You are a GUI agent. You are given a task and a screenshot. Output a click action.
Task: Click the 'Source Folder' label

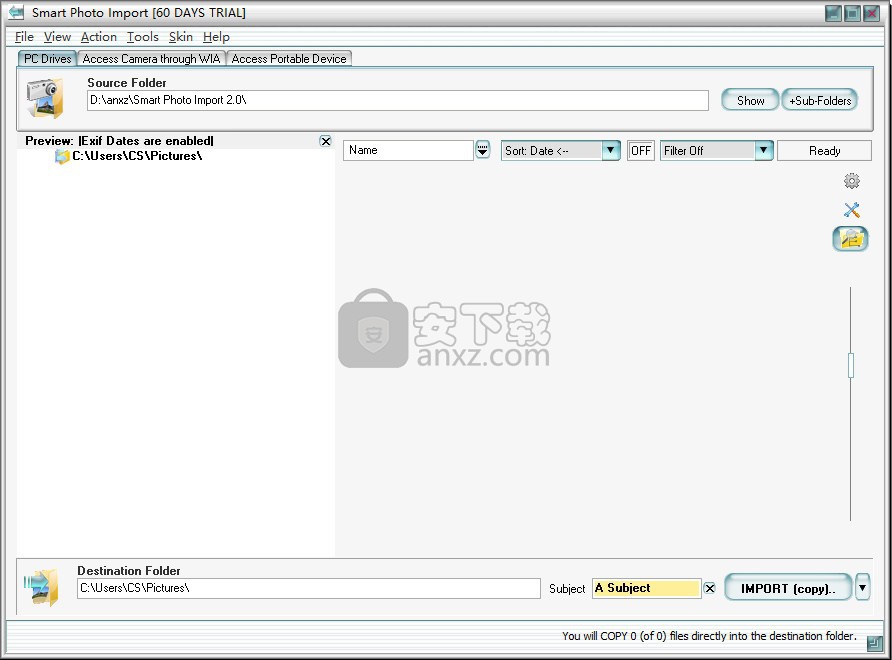point(127,82)
